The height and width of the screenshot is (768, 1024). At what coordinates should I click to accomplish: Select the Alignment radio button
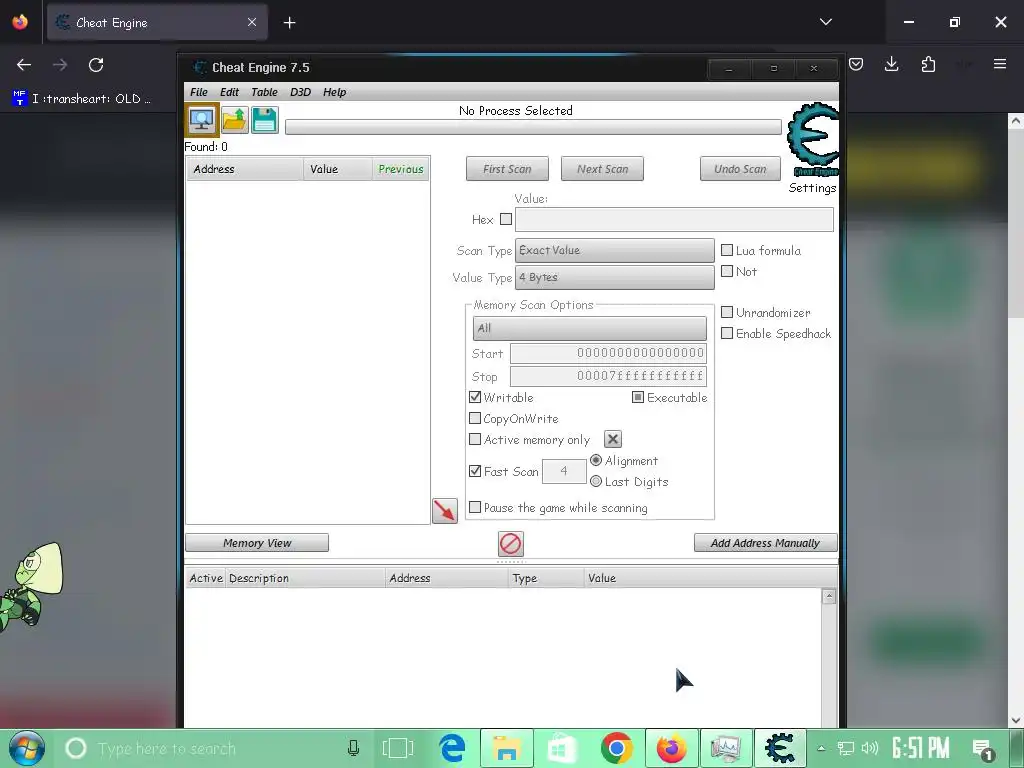tap(596, 460)
